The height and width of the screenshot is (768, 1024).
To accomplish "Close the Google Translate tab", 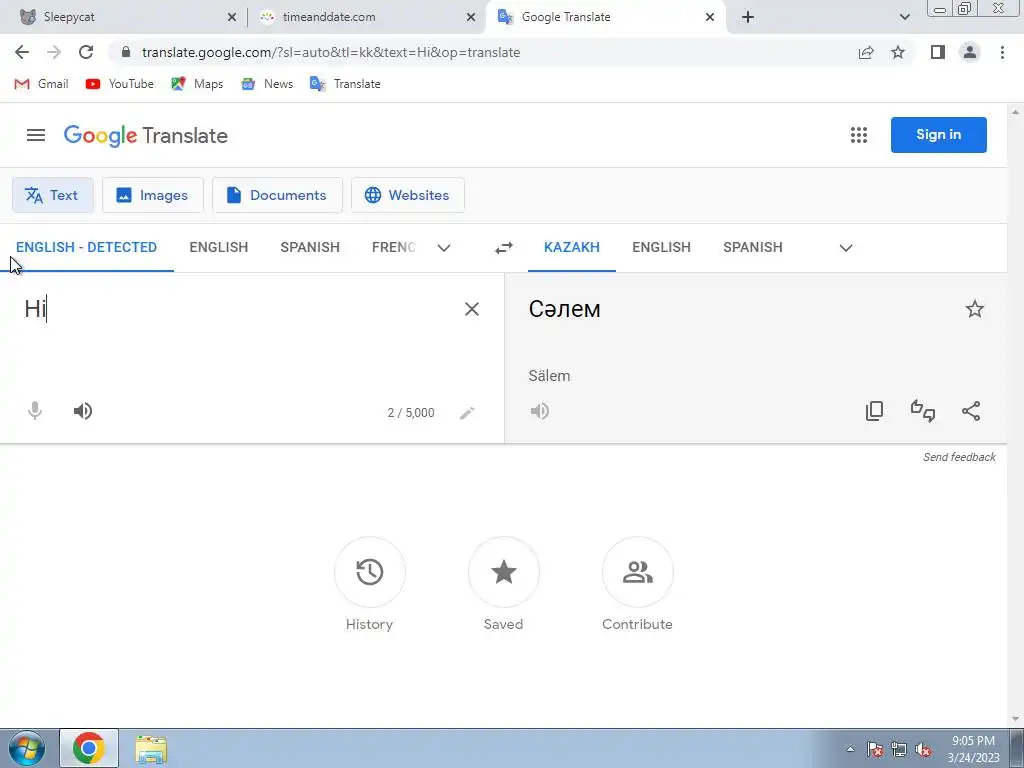I will pos(710,18).
